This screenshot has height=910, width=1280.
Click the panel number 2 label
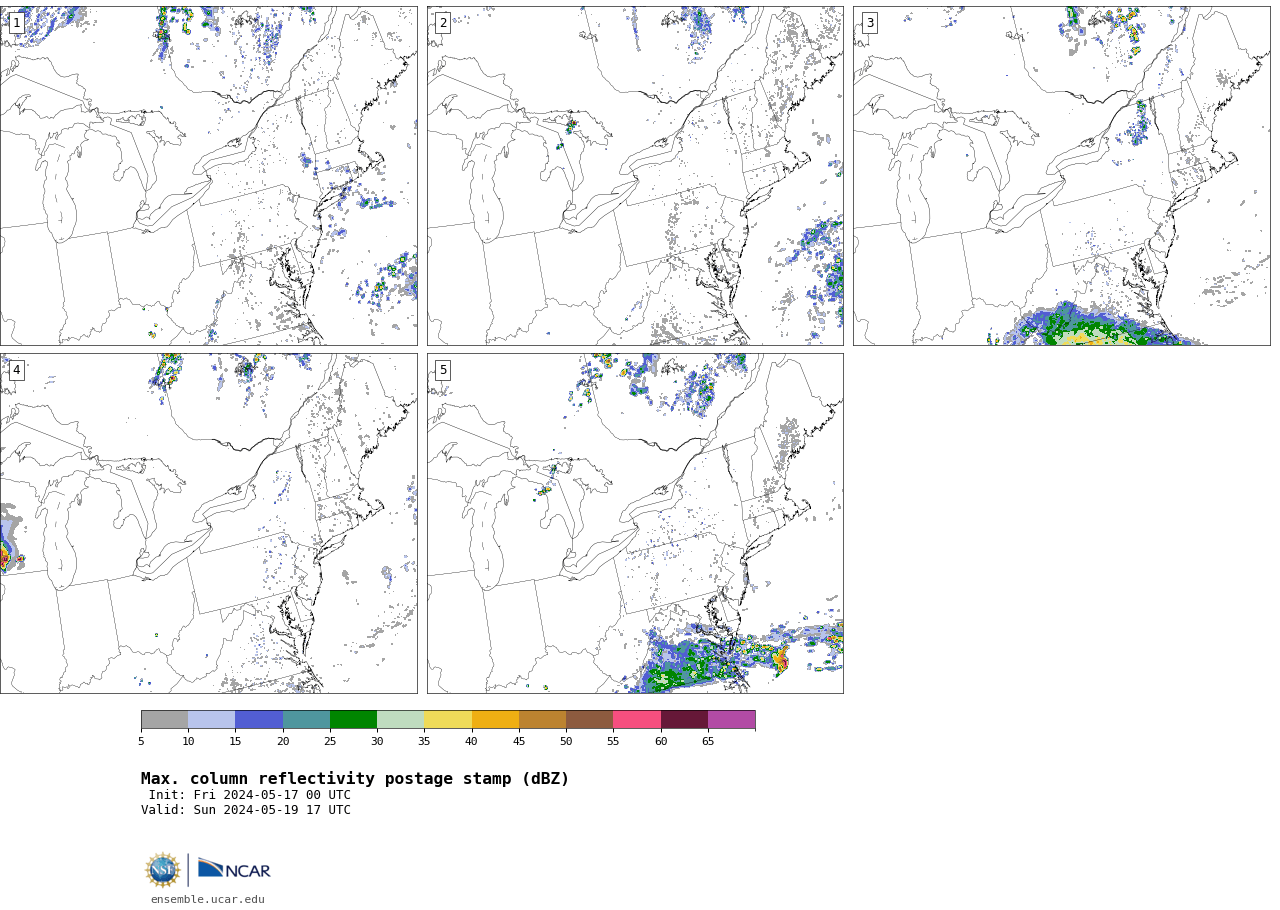click(443, 23)
